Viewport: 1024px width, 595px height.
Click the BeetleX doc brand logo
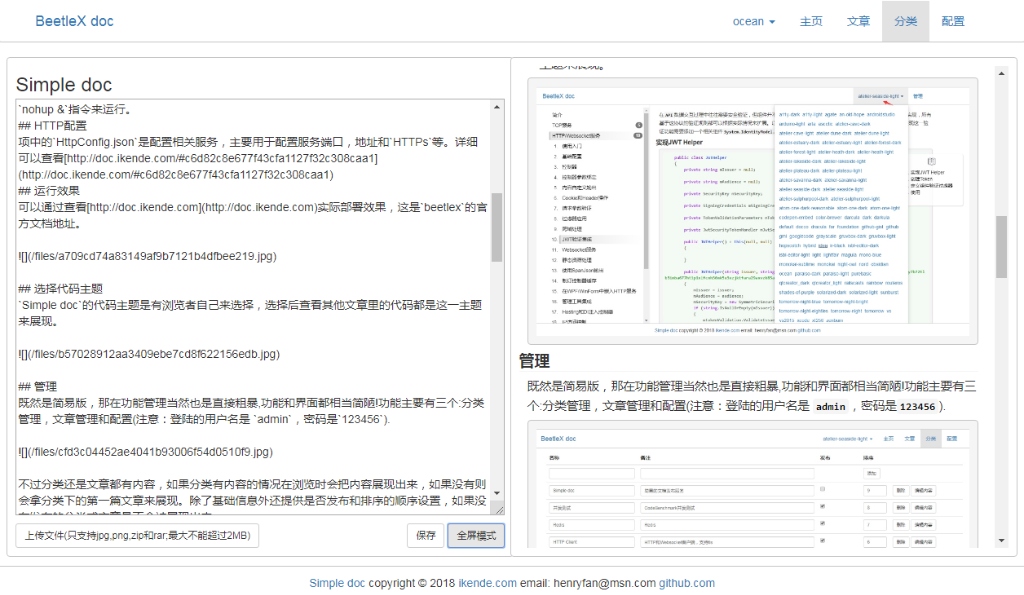(x=74, y=21)
